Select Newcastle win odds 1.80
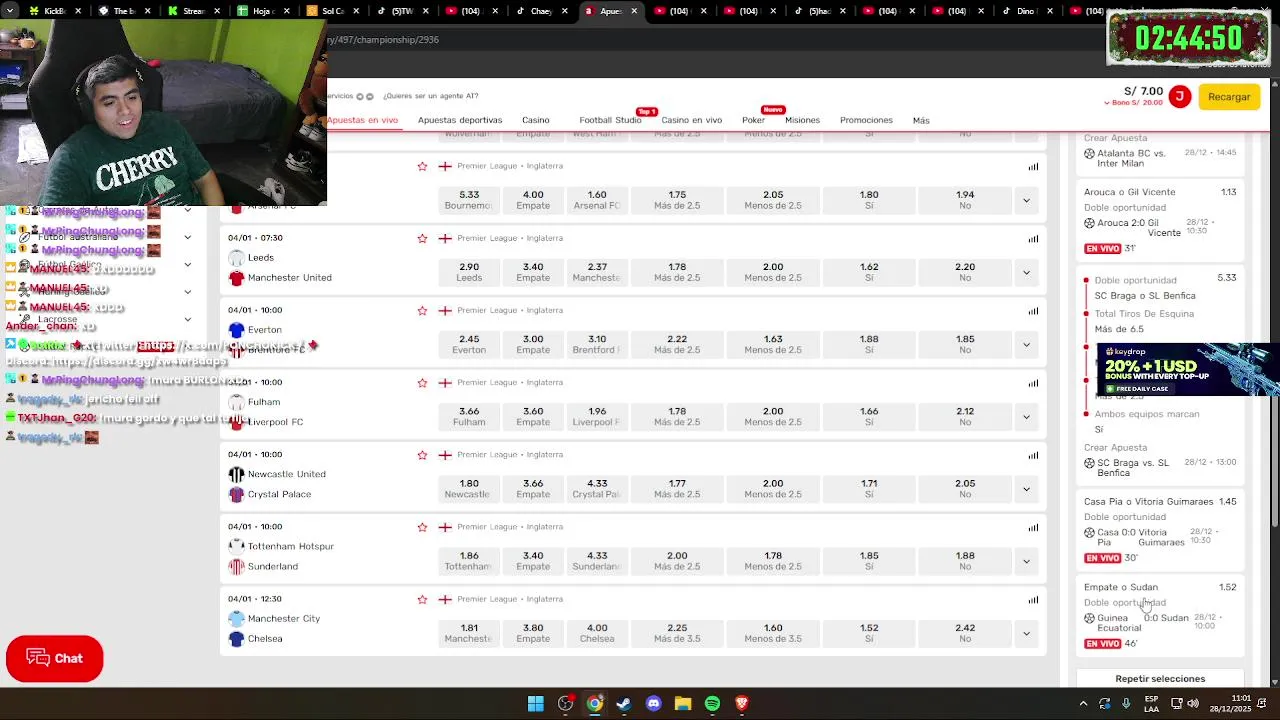Viewport: 1280px width, 720px height. click(x=469, y=488)
